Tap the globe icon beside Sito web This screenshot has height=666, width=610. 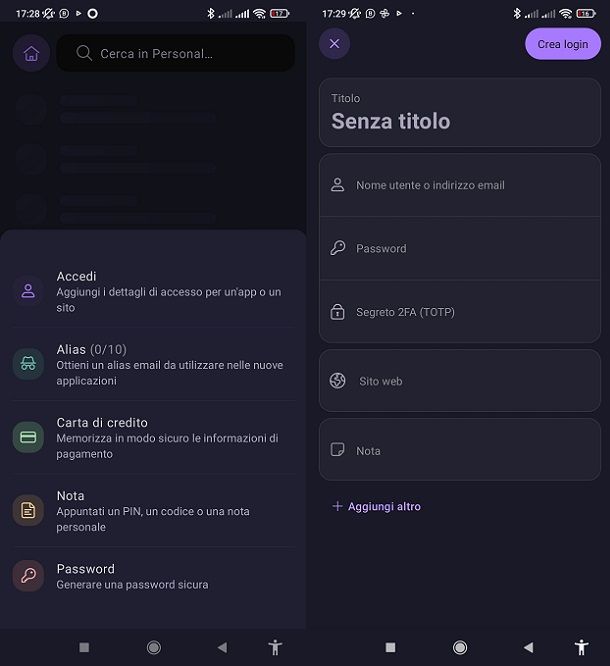[x=337, y=381]
